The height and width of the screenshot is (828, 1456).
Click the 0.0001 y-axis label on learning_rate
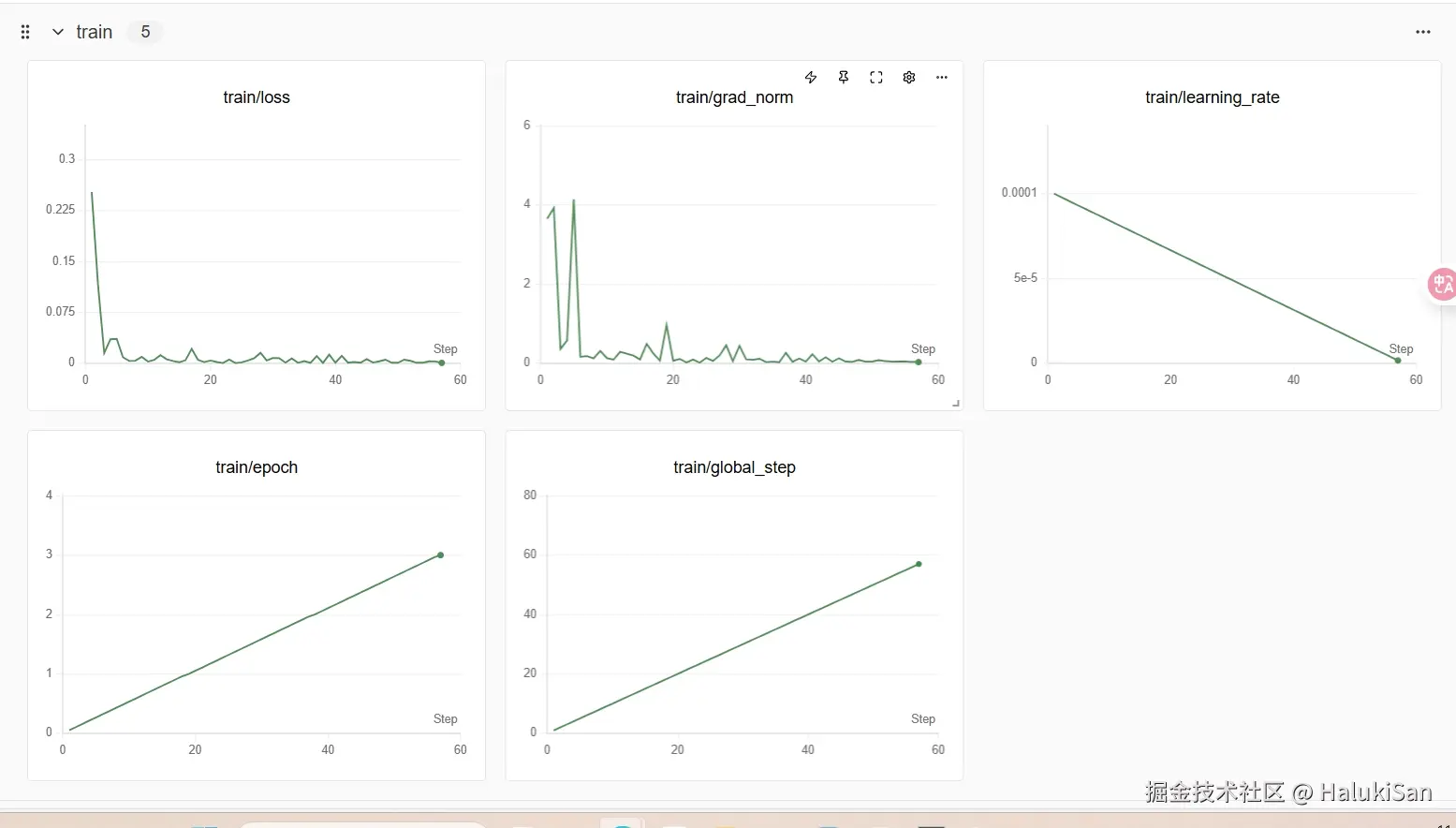pos(1019,193)
